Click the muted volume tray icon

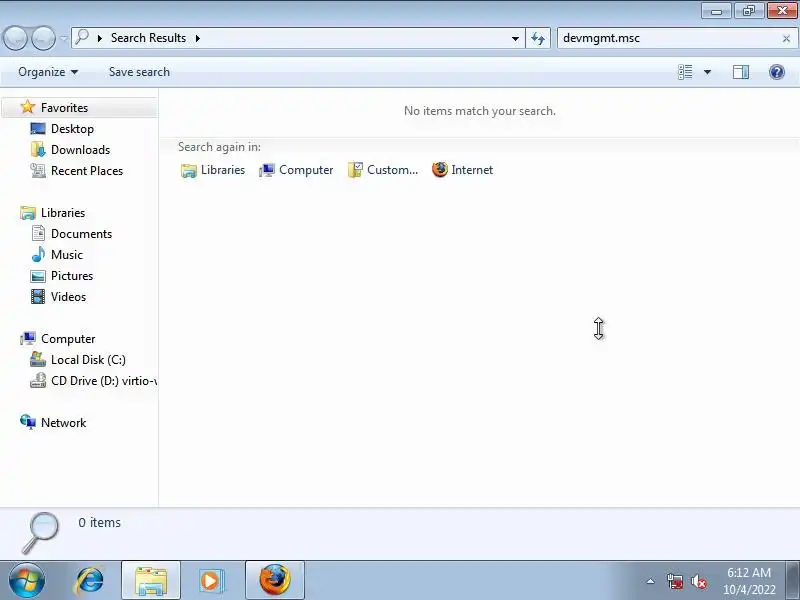pos(698,581)
